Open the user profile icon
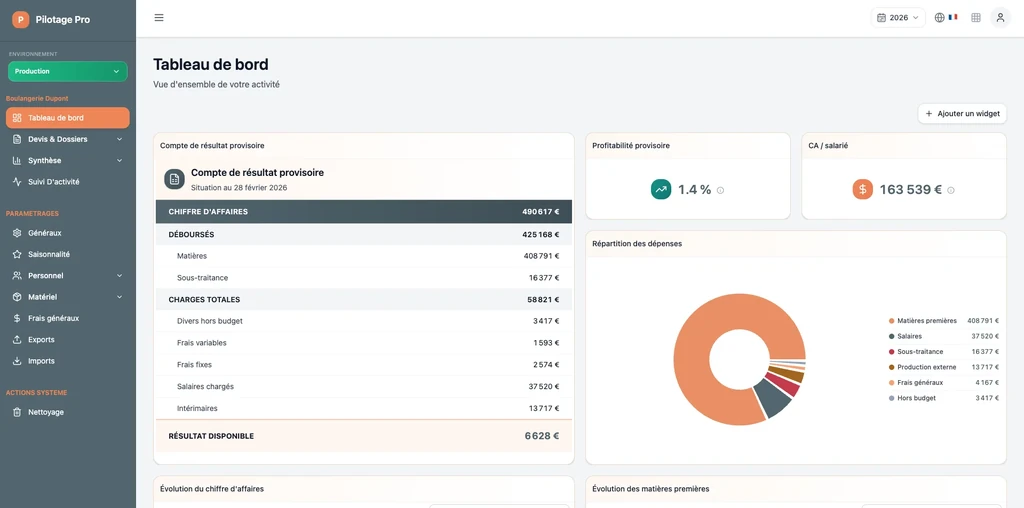Viewport: 1024px width, 508px height. pos(1000,18)
